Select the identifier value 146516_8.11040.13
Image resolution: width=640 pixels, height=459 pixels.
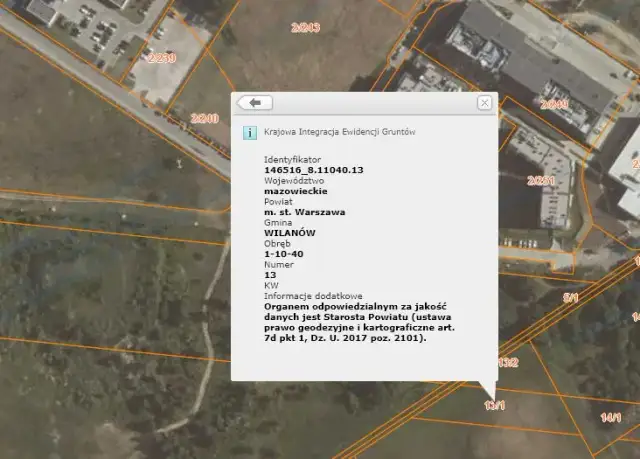tap(313, 170)
